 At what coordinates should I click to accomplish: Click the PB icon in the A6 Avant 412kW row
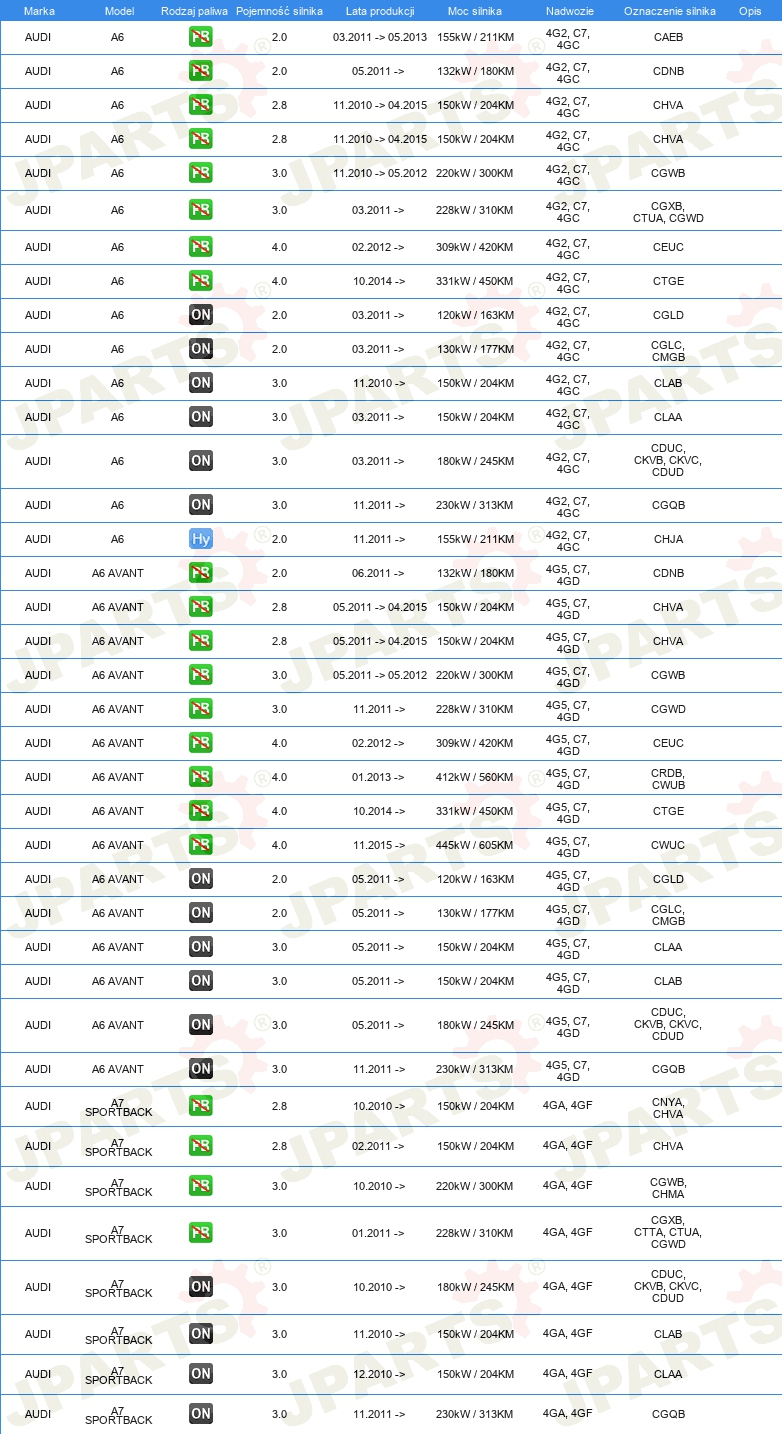pyautogui.click(x=200, y=777)
